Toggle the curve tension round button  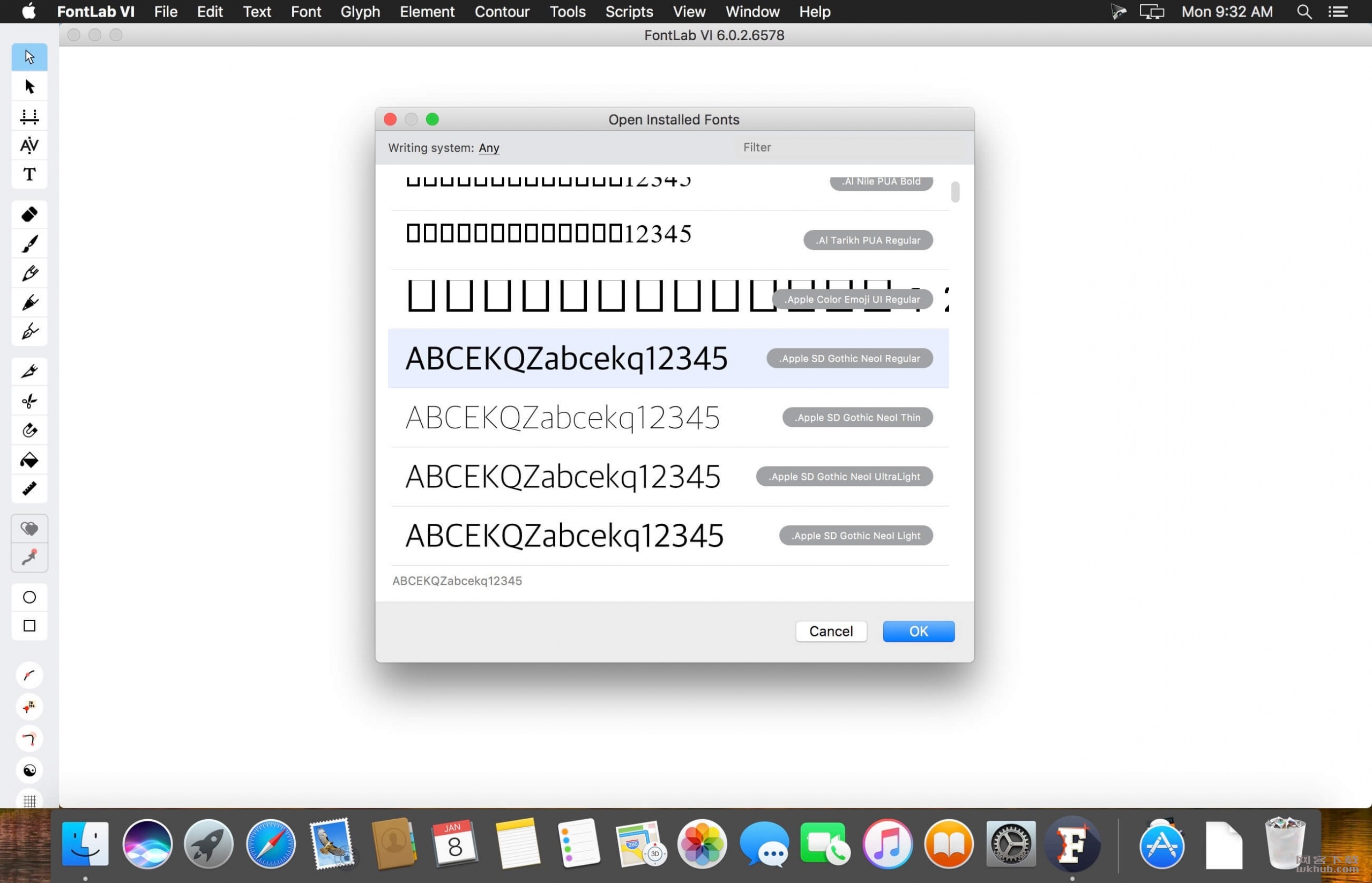29,676
